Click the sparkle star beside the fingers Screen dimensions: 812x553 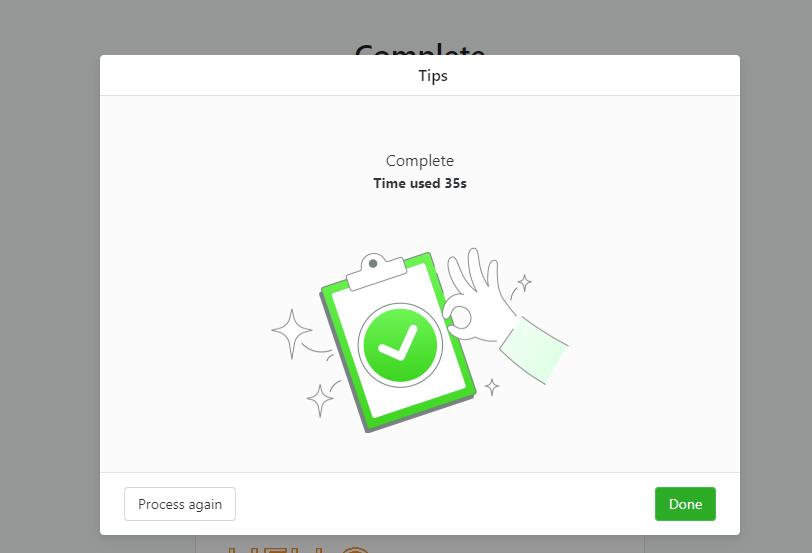coord(525,283)
